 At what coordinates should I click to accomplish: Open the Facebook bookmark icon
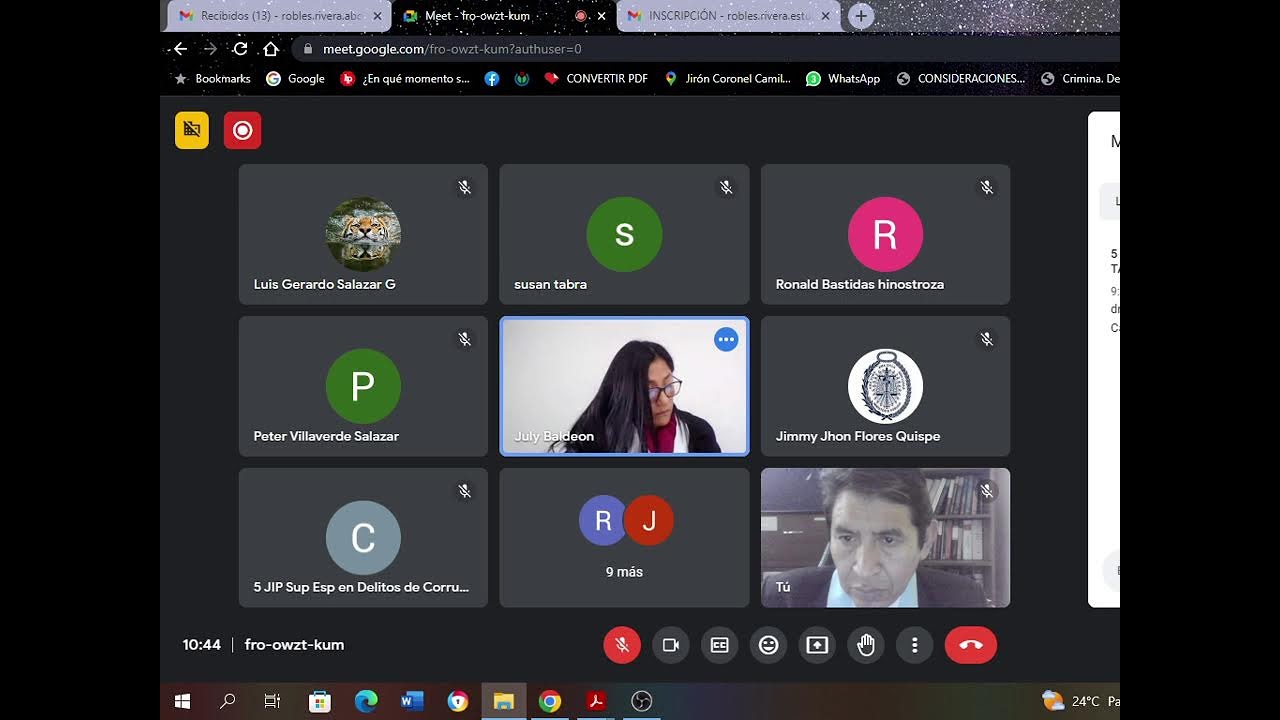coord(492,78)
